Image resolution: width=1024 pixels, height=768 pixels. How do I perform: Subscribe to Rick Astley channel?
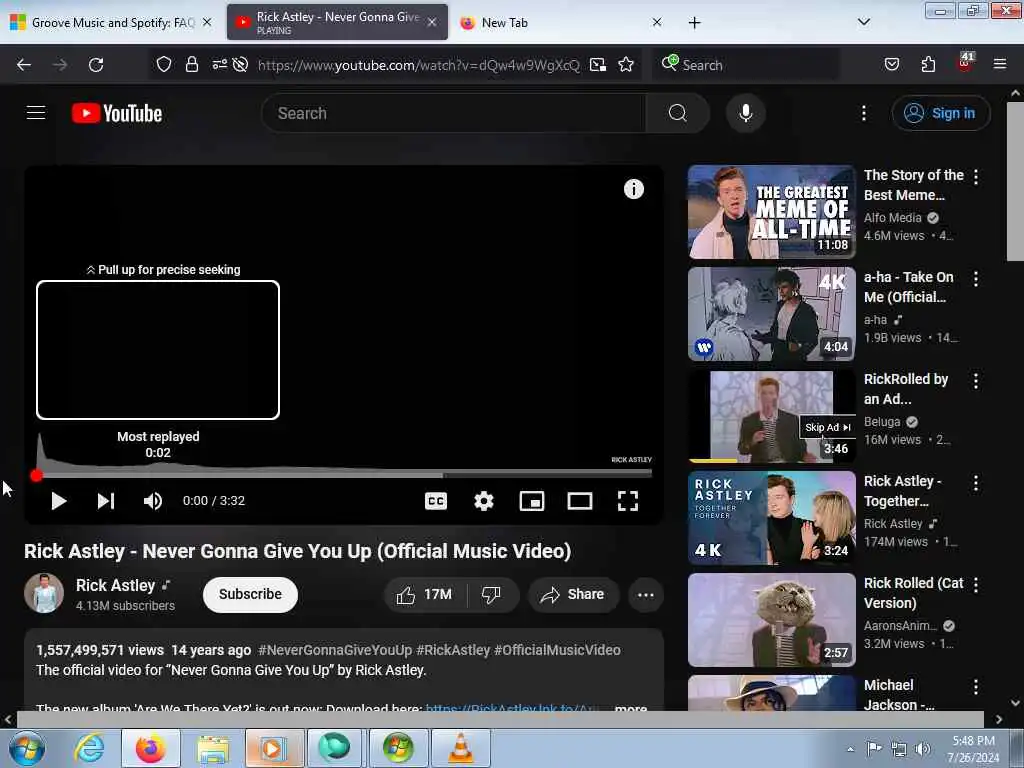[250, 594]
